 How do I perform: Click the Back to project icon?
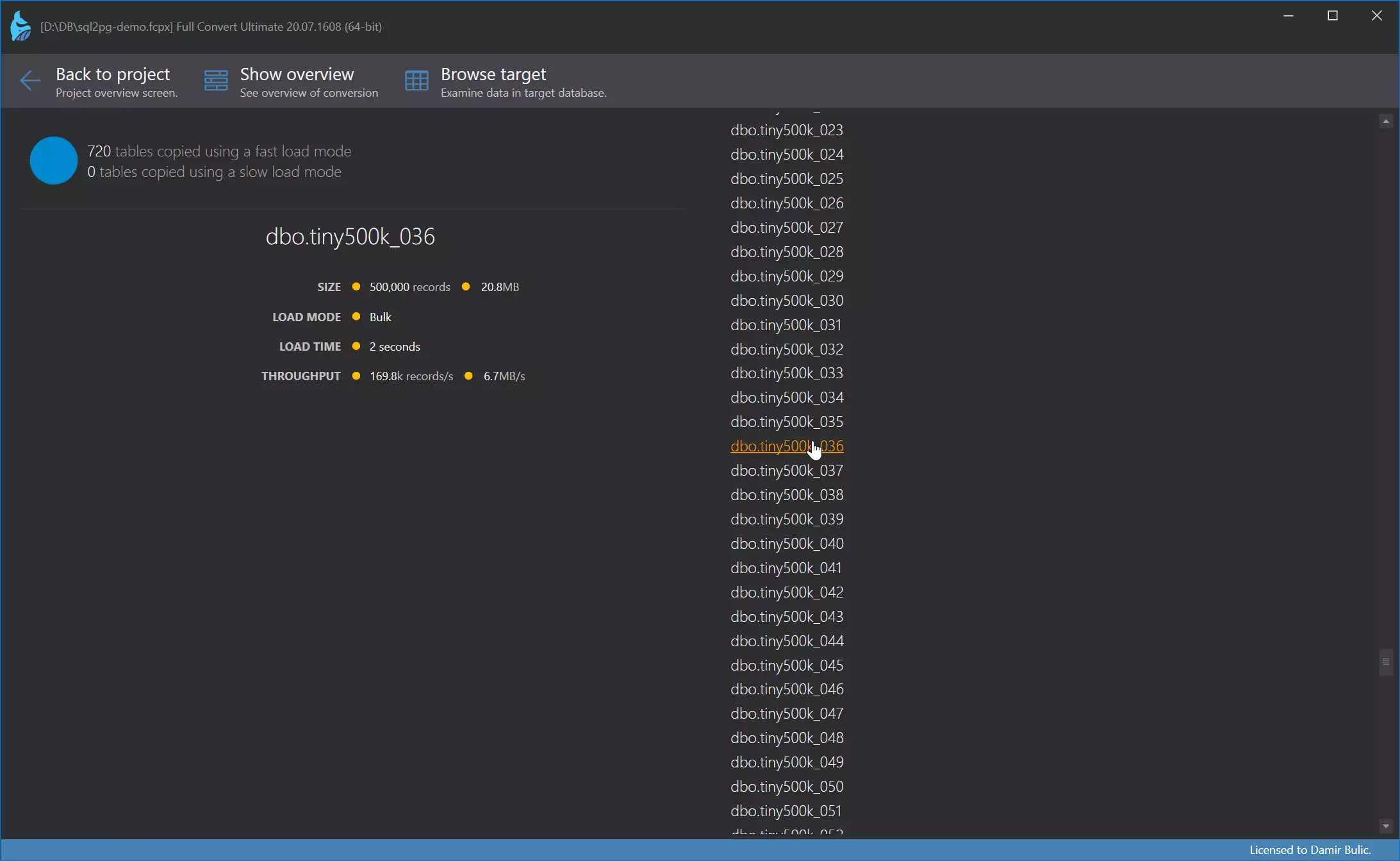click(30, 80)
